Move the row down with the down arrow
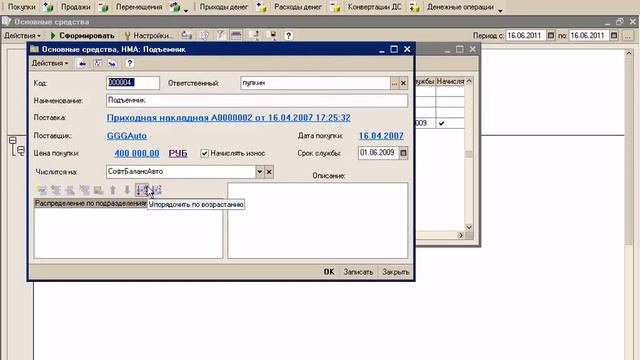640x360 pixels. 127,190
